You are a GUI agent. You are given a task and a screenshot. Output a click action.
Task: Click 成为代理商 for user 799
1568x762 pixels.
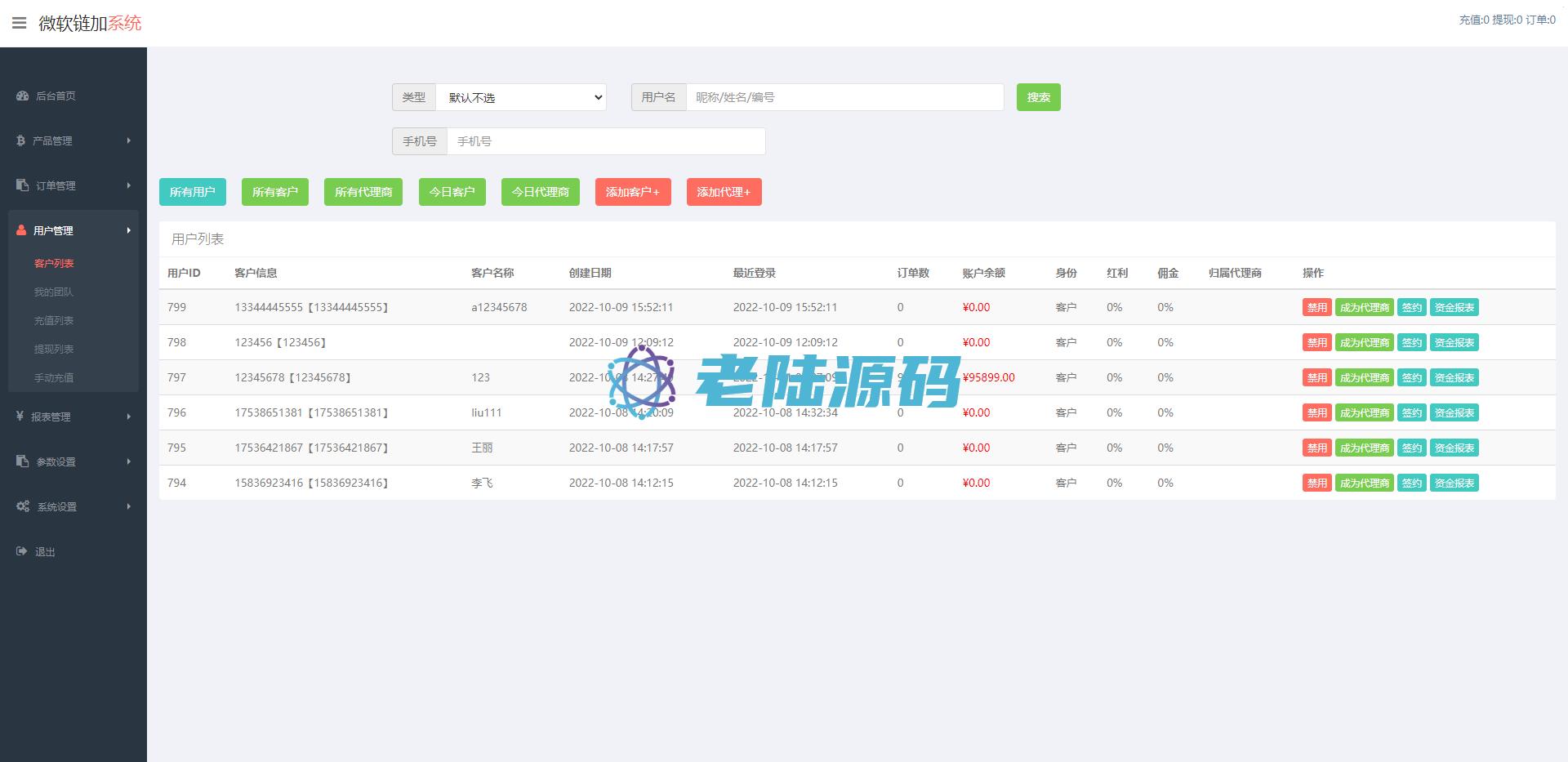pos(1364,307)
